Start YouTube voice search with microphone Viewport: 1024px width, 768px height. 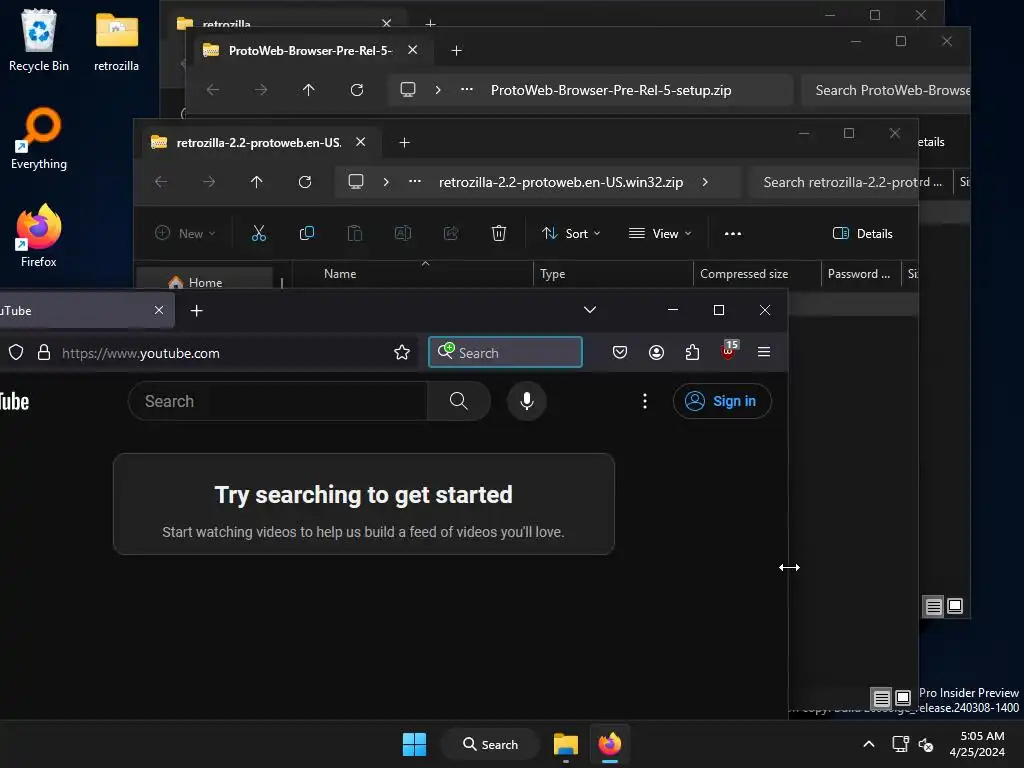(527, 401)
